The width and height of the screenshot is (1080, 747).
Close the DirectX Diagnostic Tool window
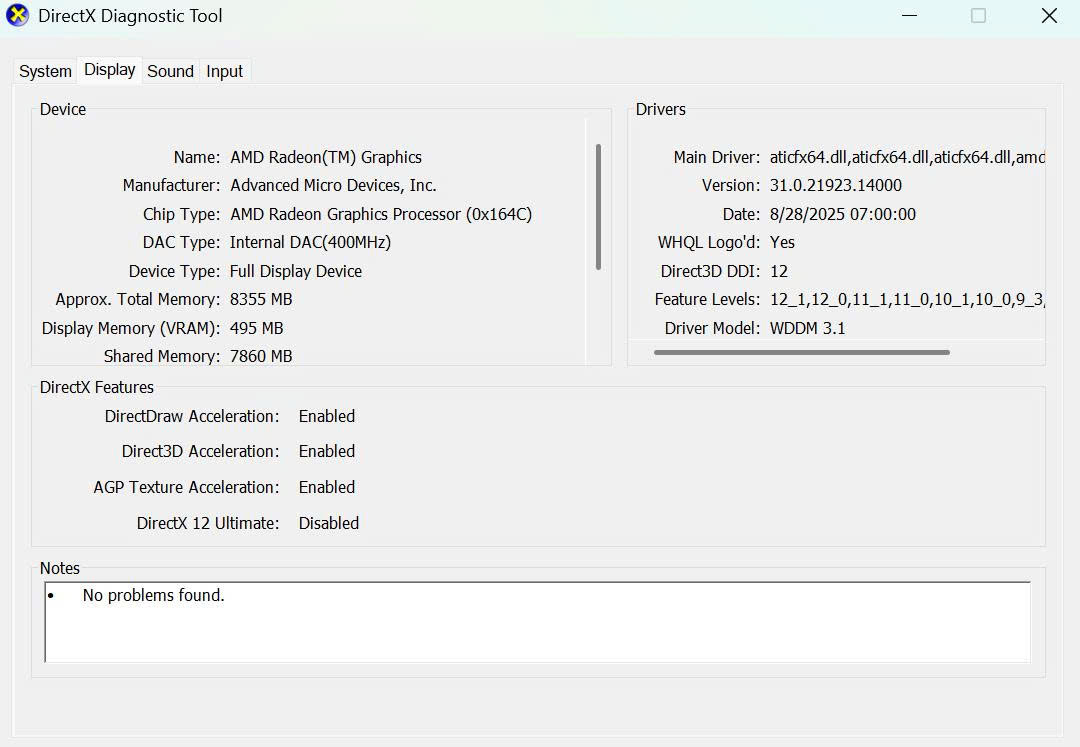1049,15
